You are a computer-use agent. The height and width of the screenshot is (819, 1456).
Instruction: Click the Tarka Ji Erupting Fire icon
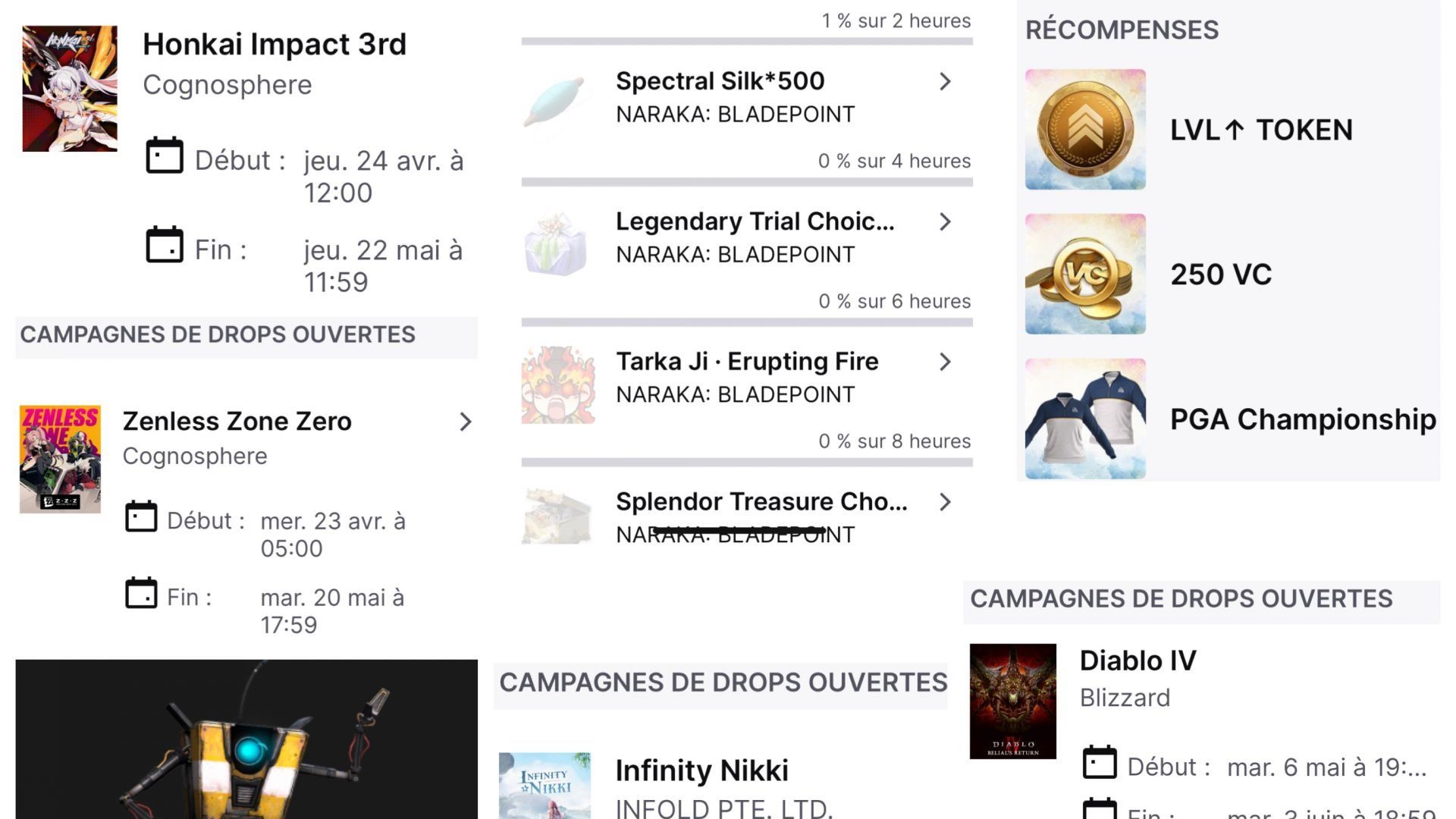tap(558, 384)
